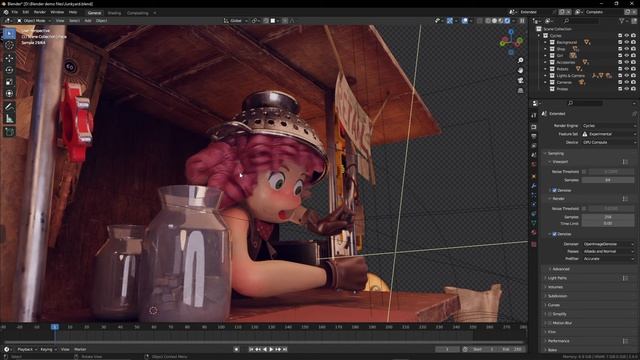This screenshot has height=360, width=640.
Task: Open the Modifier properties wrench icon
Action: [533, 186]
